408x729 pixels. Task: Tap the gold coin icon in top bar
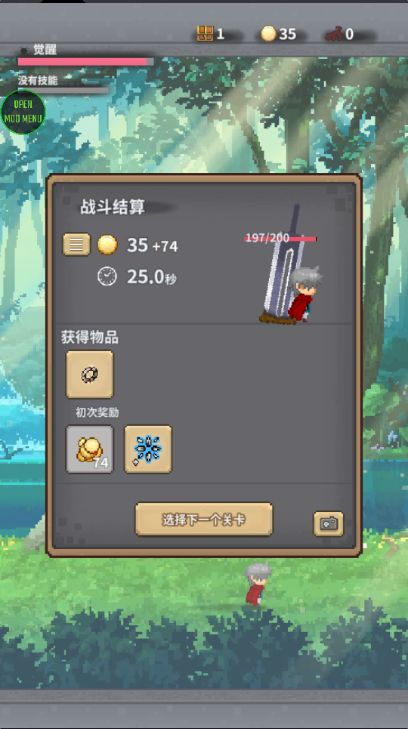click(268, 33)
